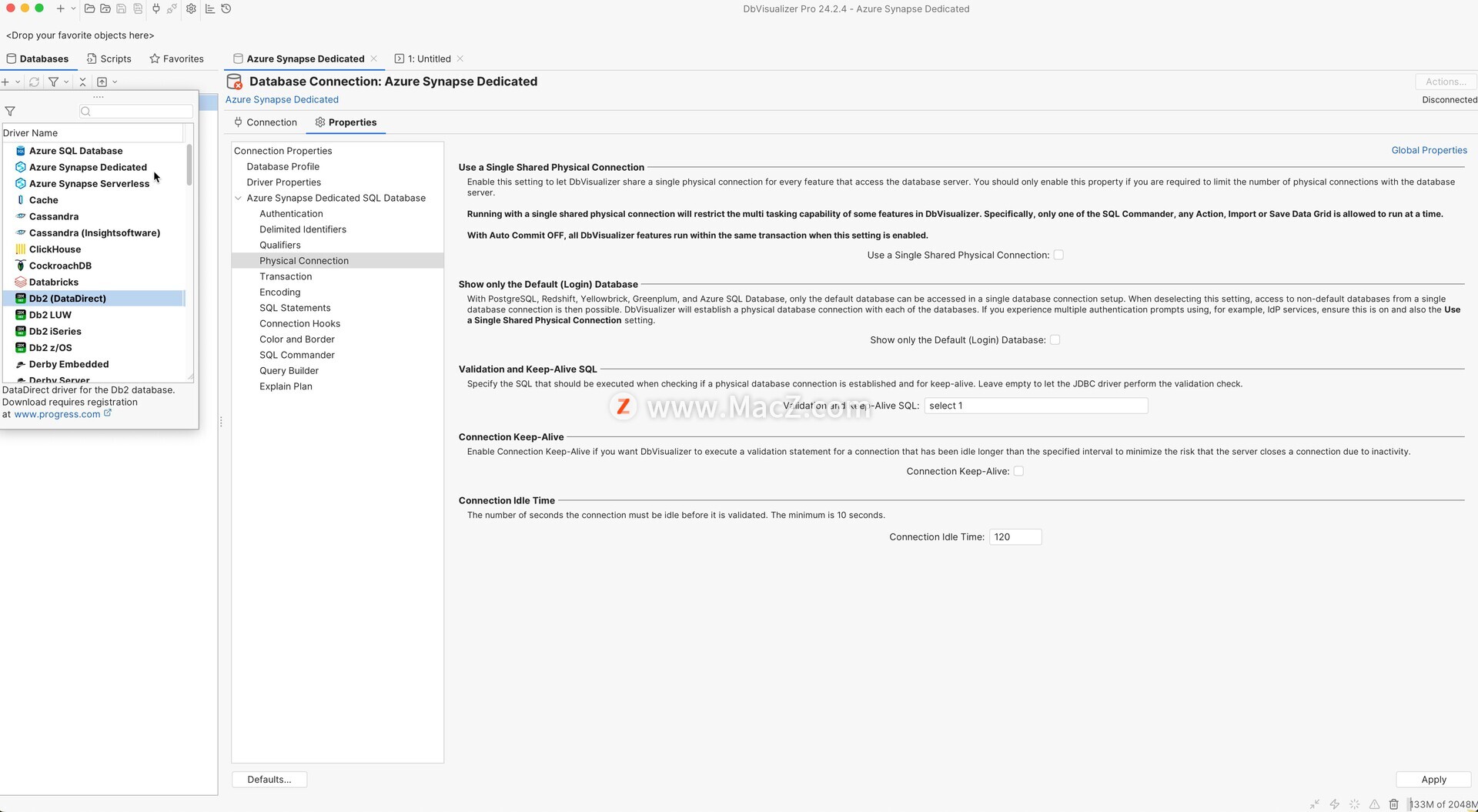The height and width of the screenshot is (812, 1478).
Task: Select Explain Plan in properties tree
Action: point(286,386)
